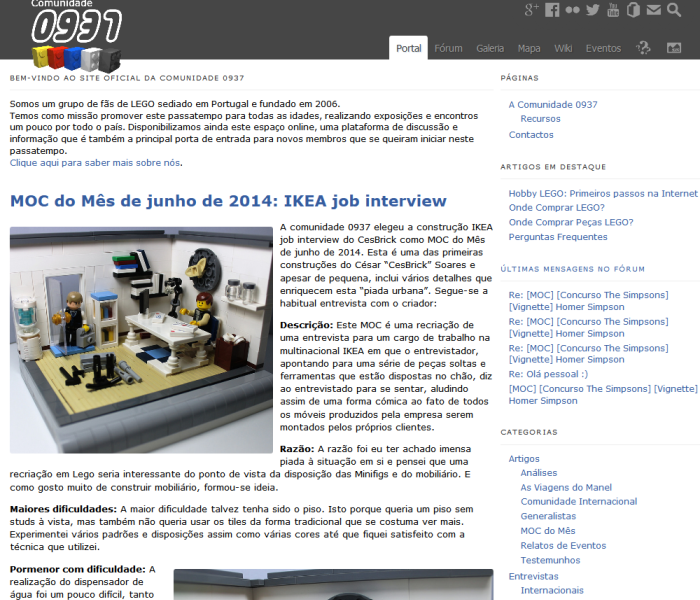This screenshot has width=700, height=600.
Task: Click 'Clique aqui para saber mais sobre nós'
Action: [x=95, y=162]
